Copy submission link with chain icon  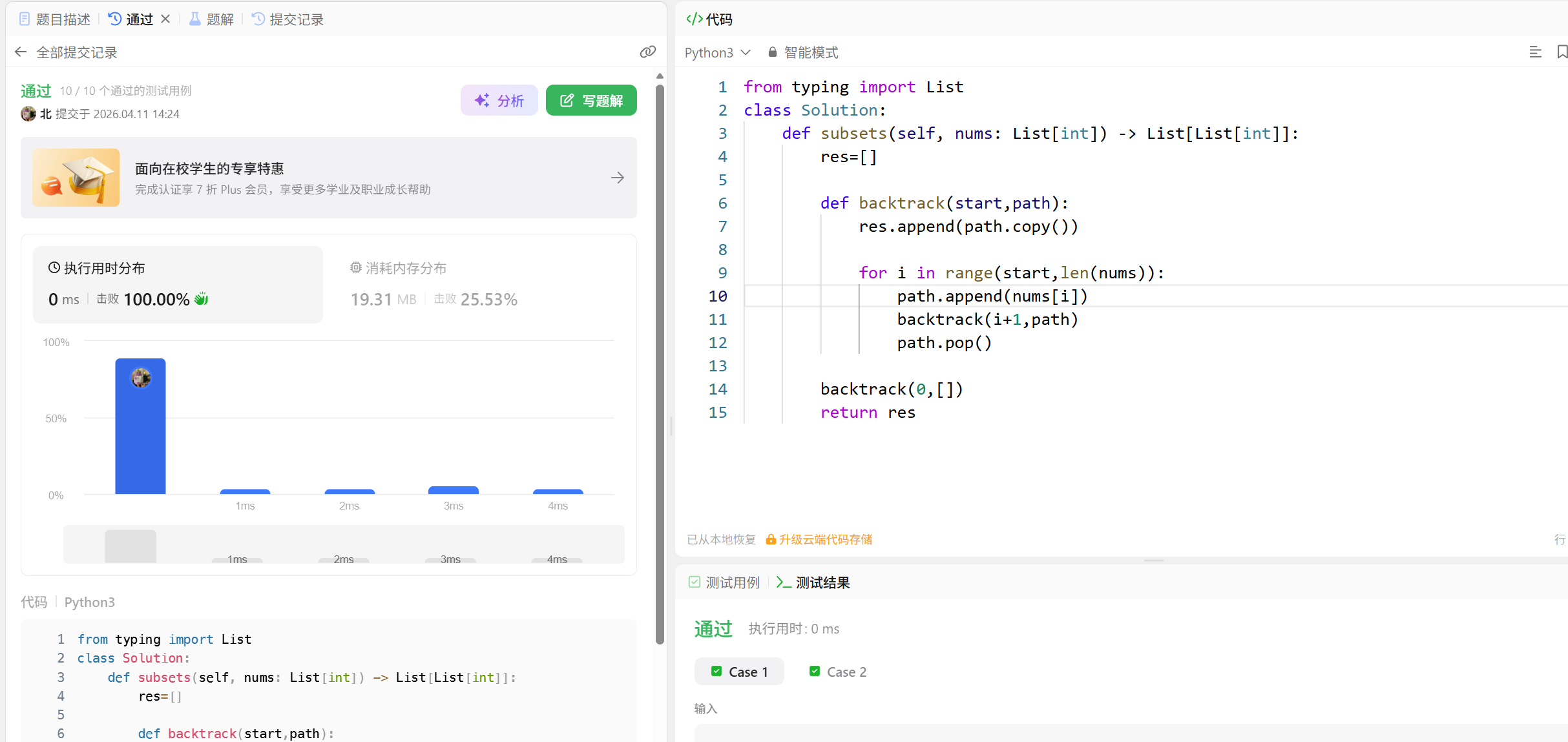coord(647,52)
